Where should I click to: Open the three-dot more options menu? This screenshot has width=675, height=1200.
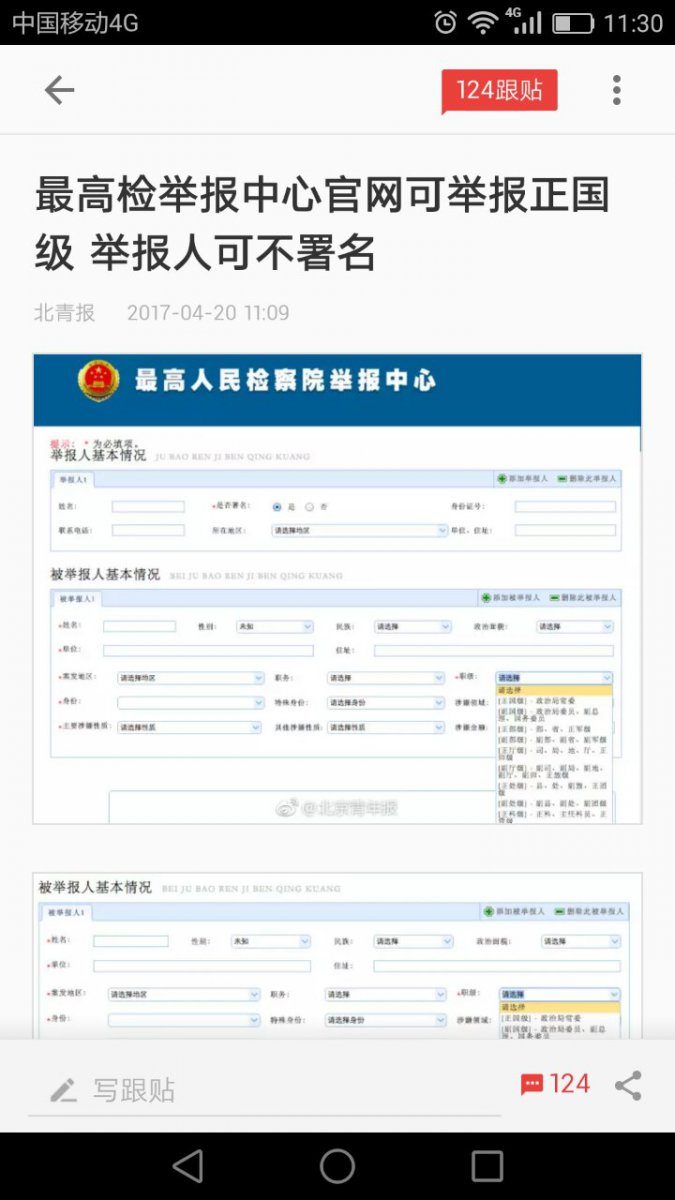tap(616, 90)
